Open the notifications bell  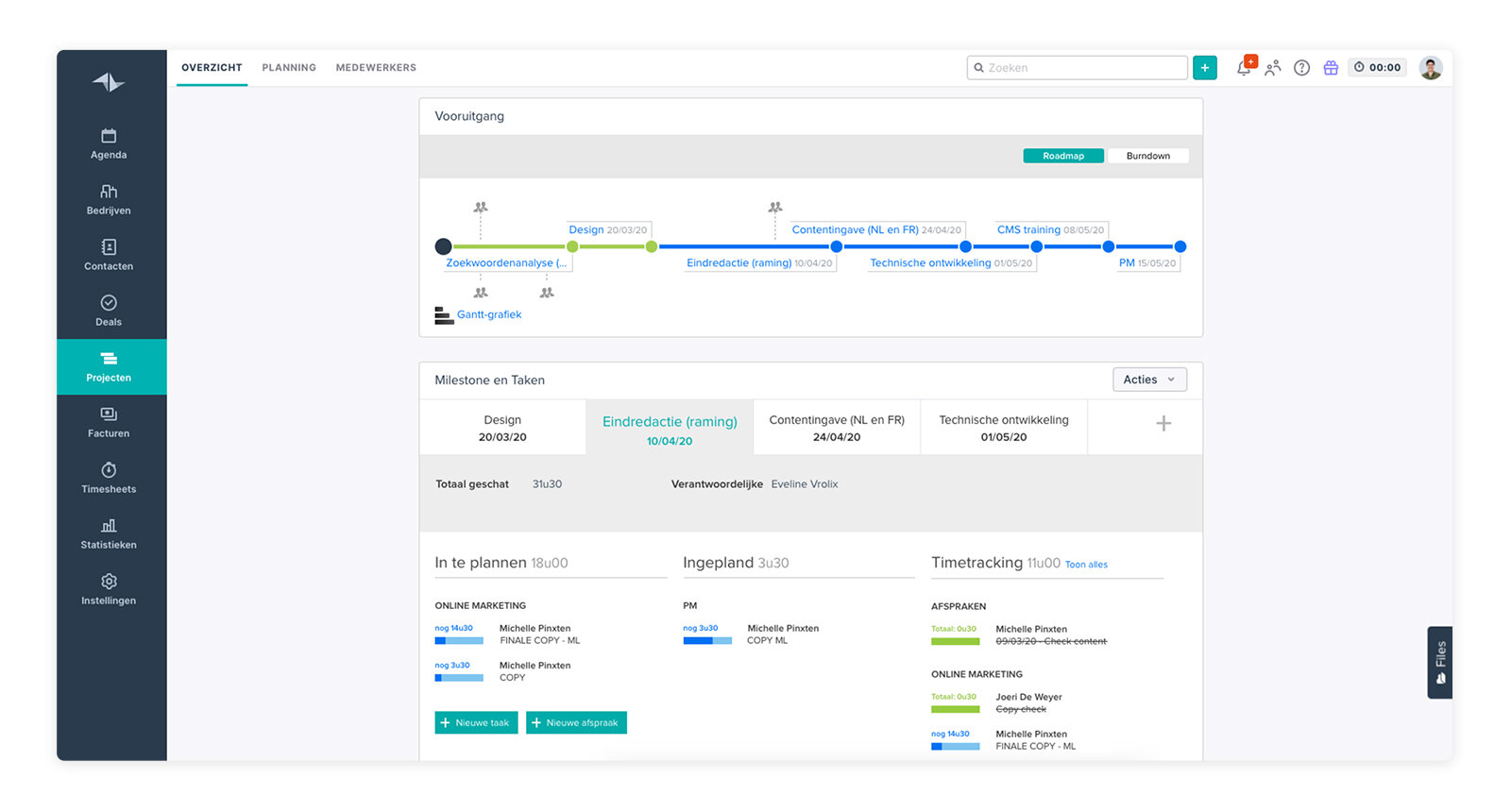[1245, 67]
